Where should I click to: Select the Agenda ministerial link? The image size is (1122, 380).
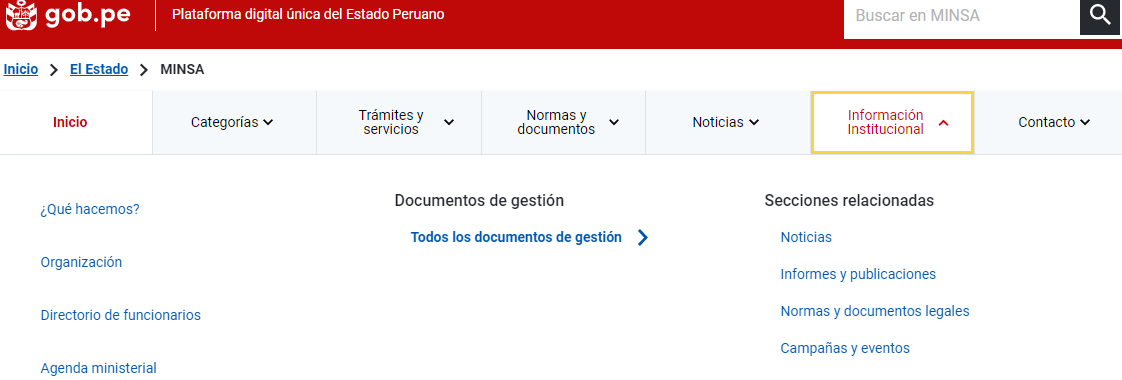coord(99,368)
